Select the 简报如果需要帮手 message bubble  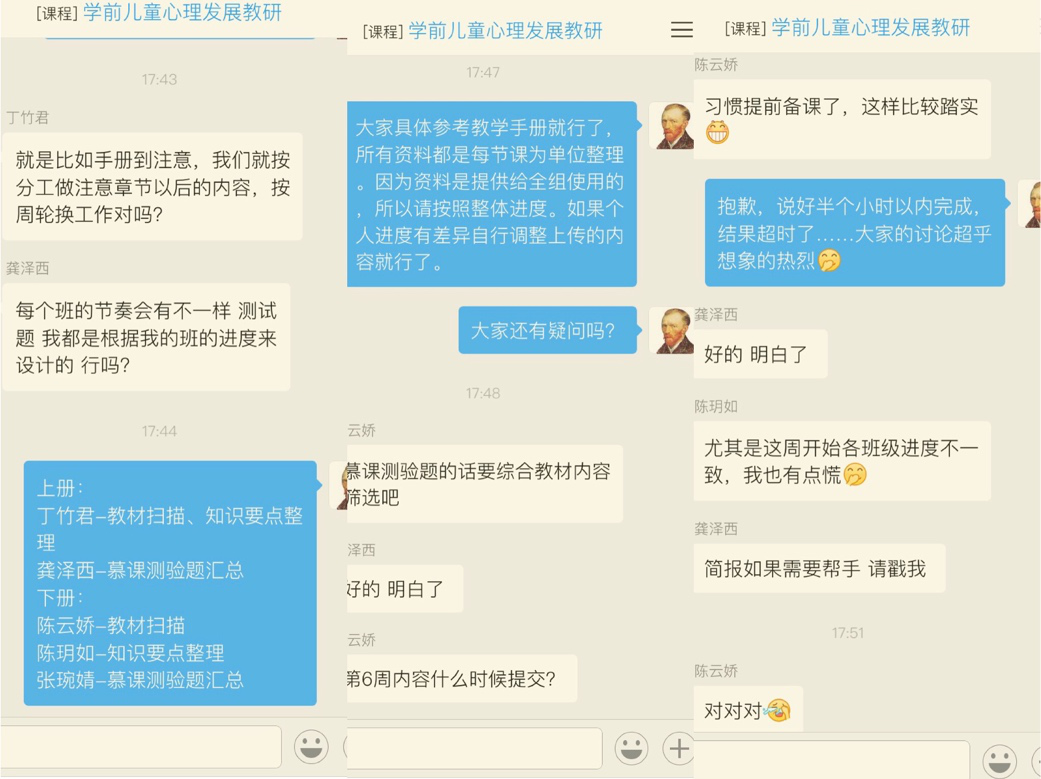pos(819,568)
